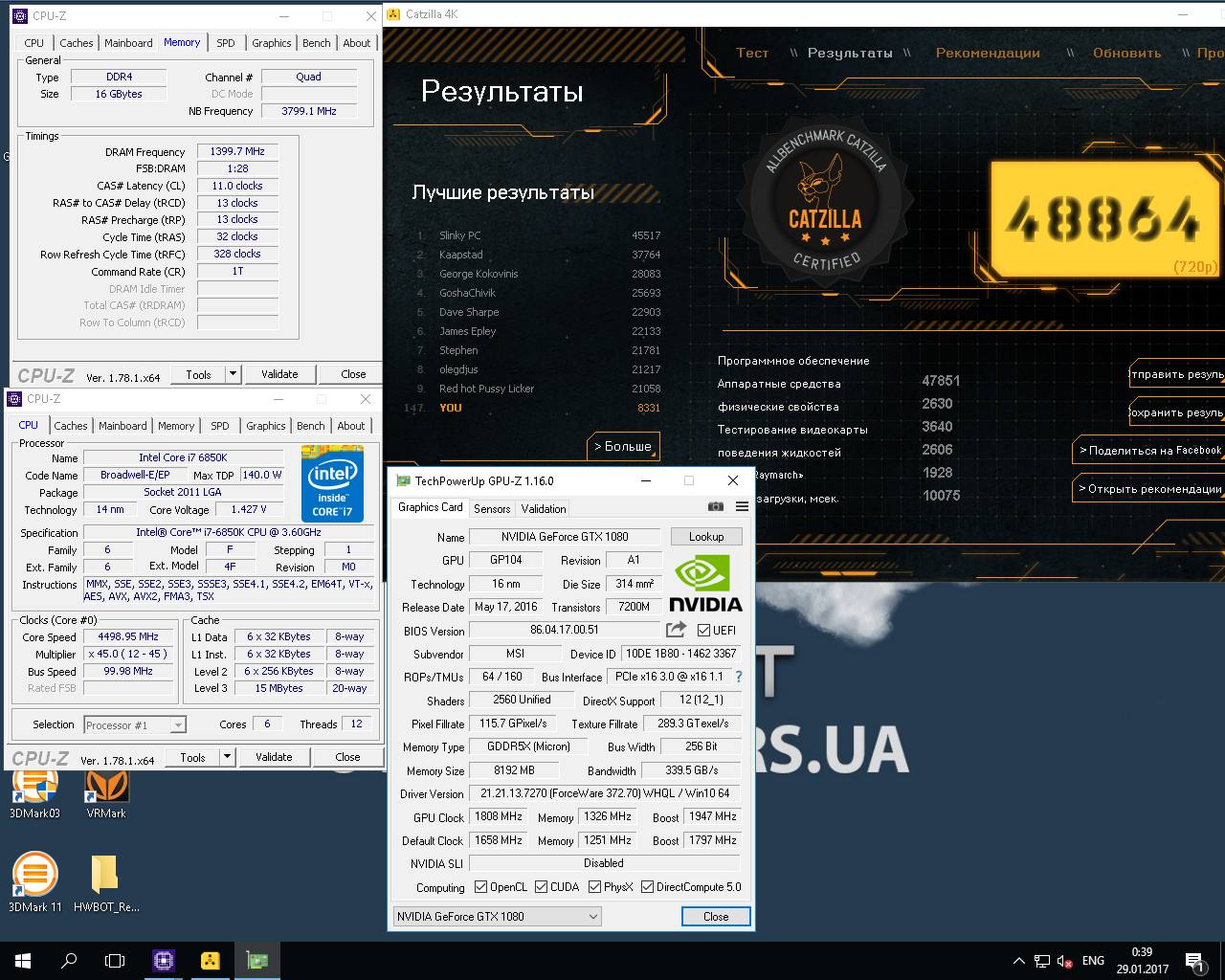Viewport: 1225px width, 980px height.
Task: Click the CPU-Z taskbar icon
Action: [x=164, y=961]
